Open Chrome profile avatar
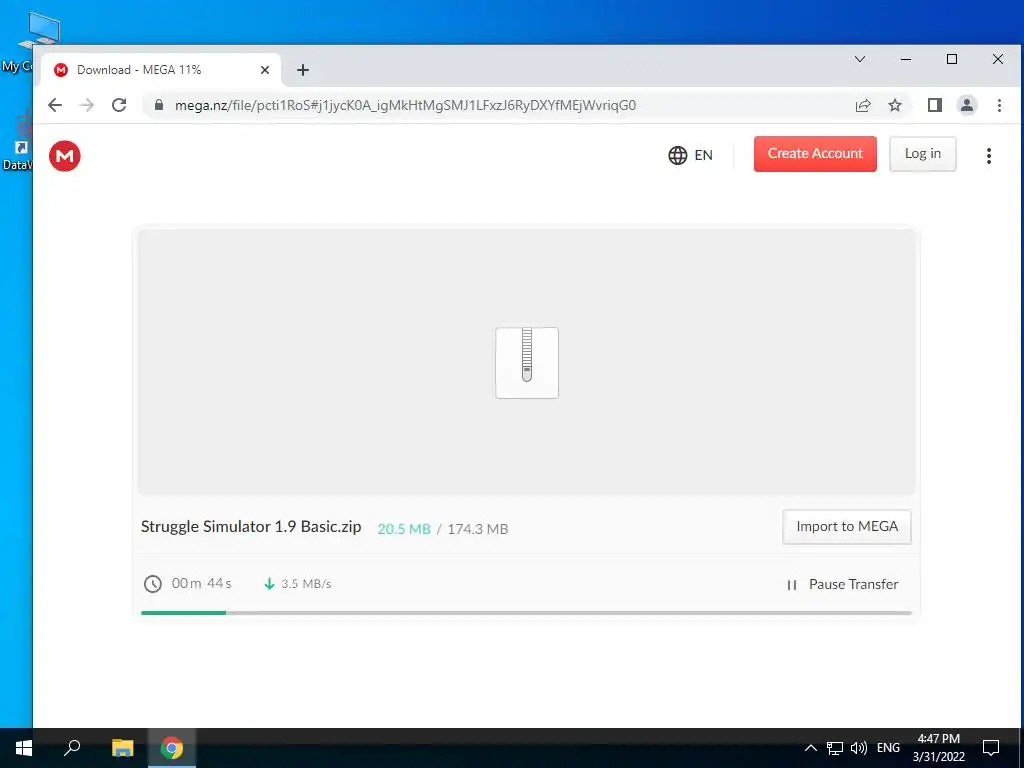 click(967, 105)
